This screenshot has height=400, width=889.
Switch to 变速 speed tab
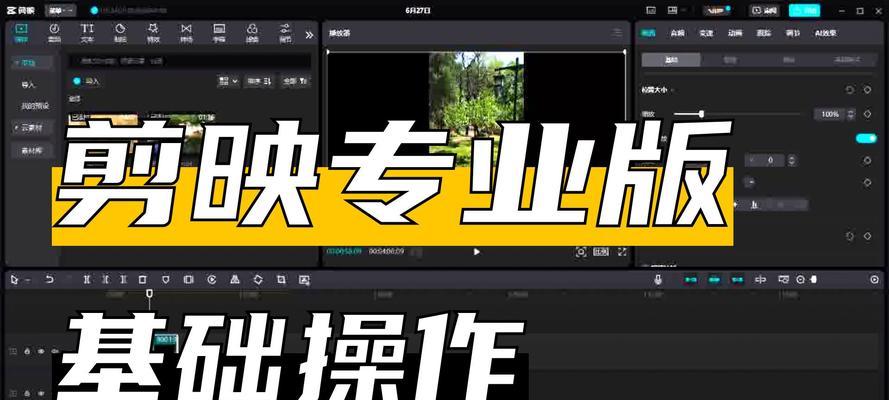pyautogui.click(x=706, y=33)
